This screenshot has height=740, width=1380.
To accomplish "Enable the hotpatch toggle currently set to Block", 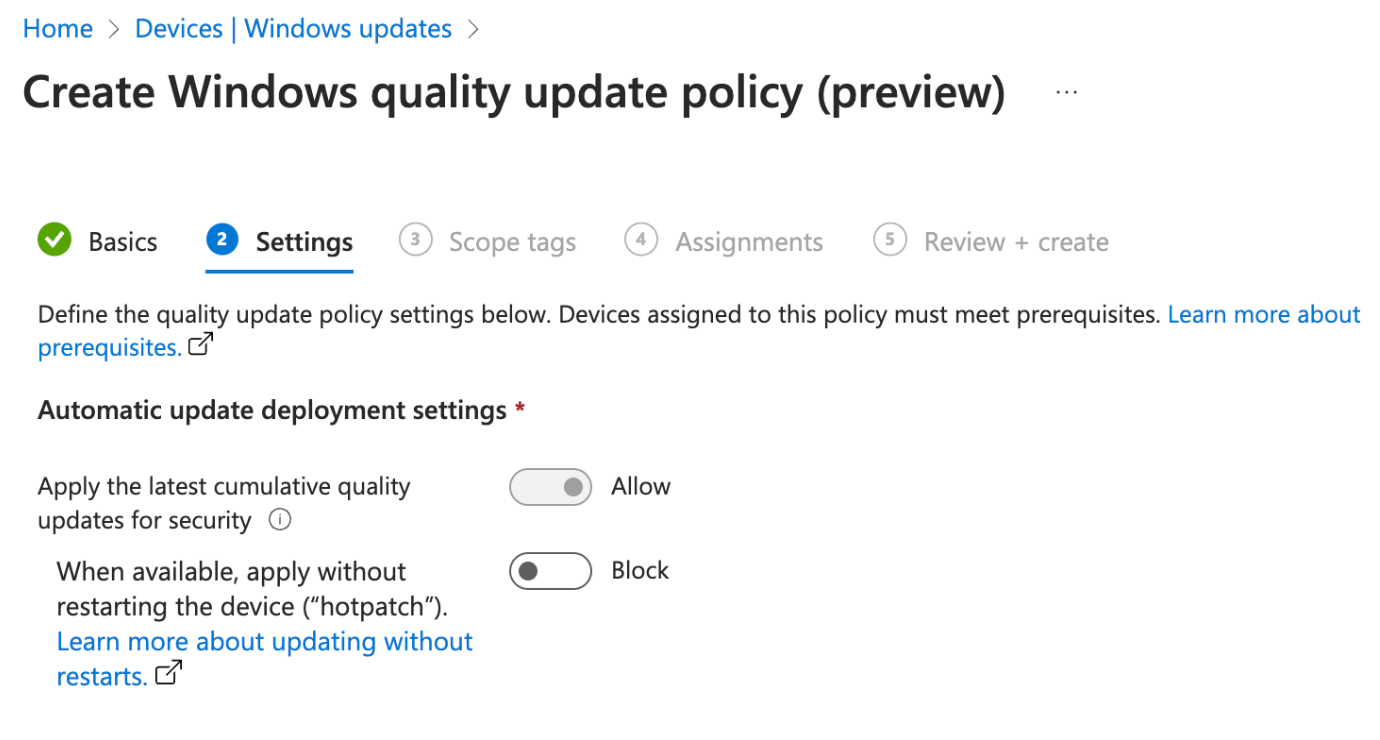I will (551, 571).
